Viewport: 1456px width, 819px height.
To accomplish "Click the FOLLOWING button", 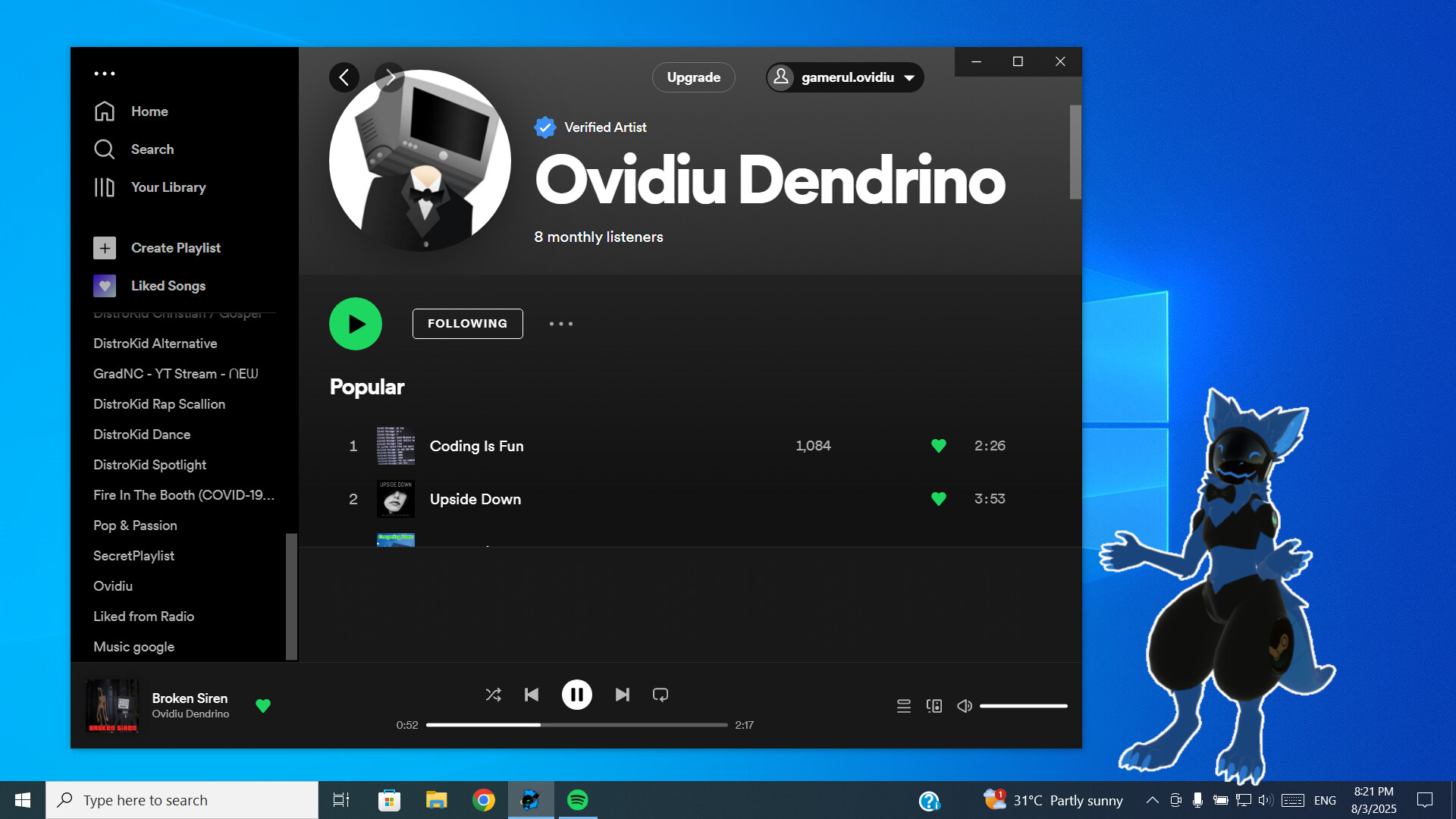I will 467,324.
